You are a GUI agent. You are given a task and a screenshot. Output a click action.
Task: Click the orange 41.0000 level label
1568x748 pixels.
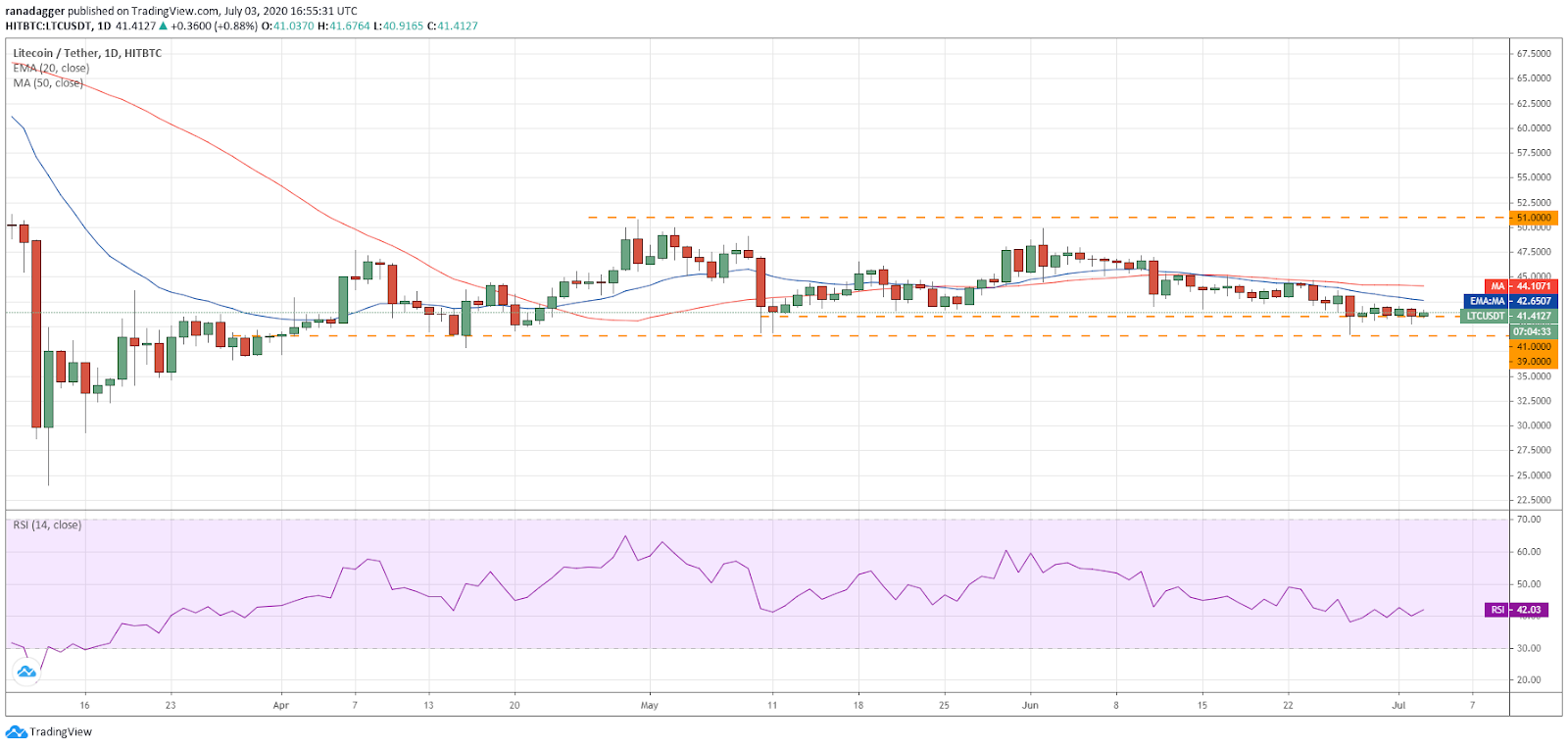pos(1533,347)
